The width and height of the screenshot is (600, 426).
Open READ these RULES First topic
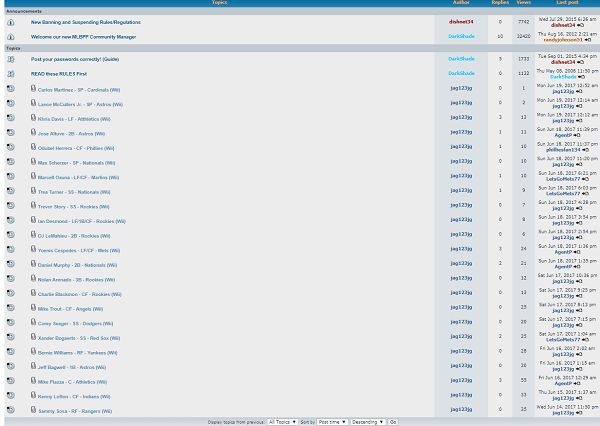[x=59, y=74]
